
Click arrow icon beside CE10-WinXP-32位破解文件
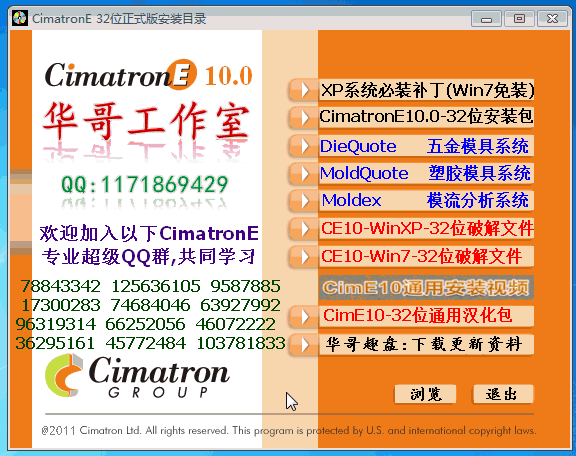point(304,229)
